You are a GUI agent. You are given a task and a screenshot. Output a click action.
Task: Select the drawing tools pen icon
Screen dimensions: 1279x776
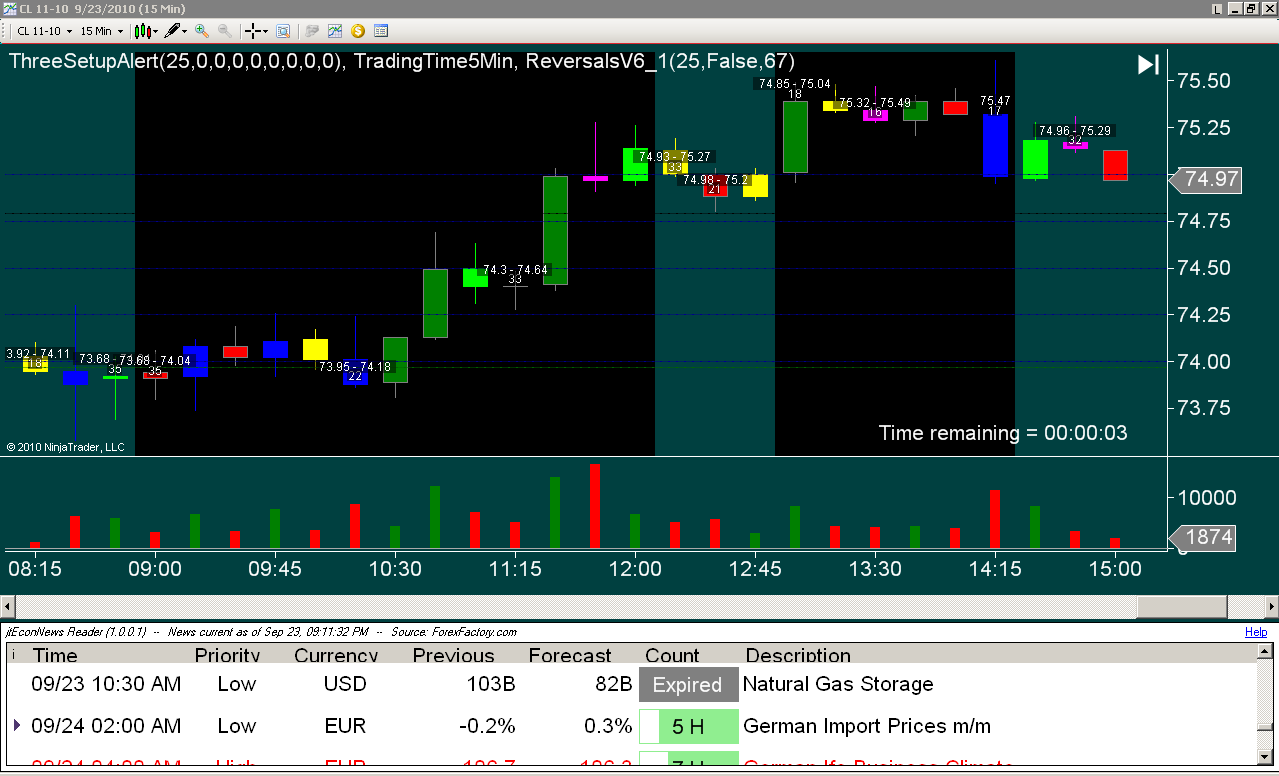174,31
